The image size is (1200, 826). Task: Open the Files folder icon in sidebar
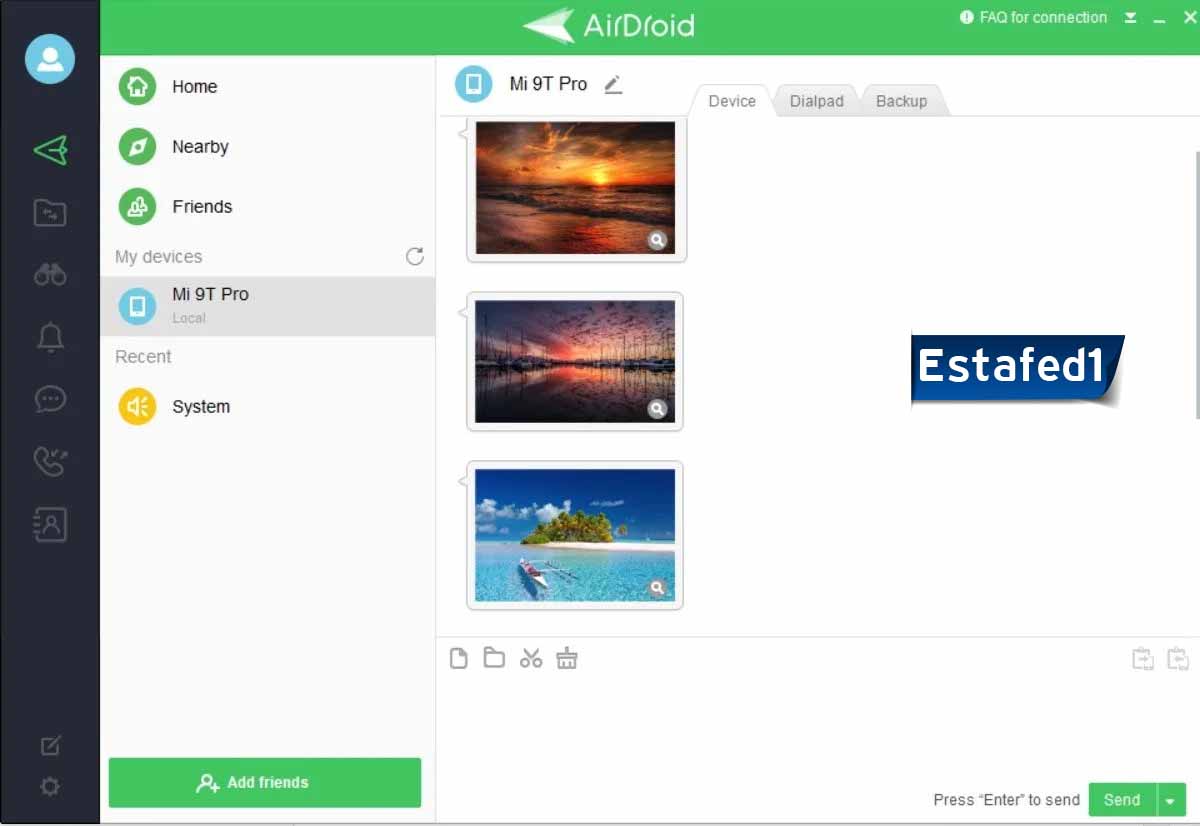click(50, 212)
